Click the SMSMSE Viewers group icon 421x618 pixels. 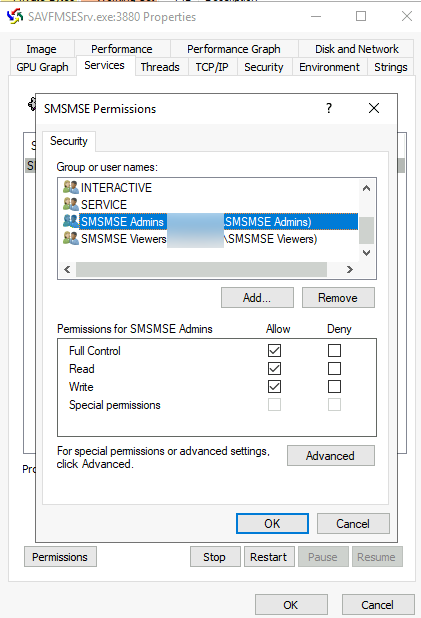[x=71, y=238]
